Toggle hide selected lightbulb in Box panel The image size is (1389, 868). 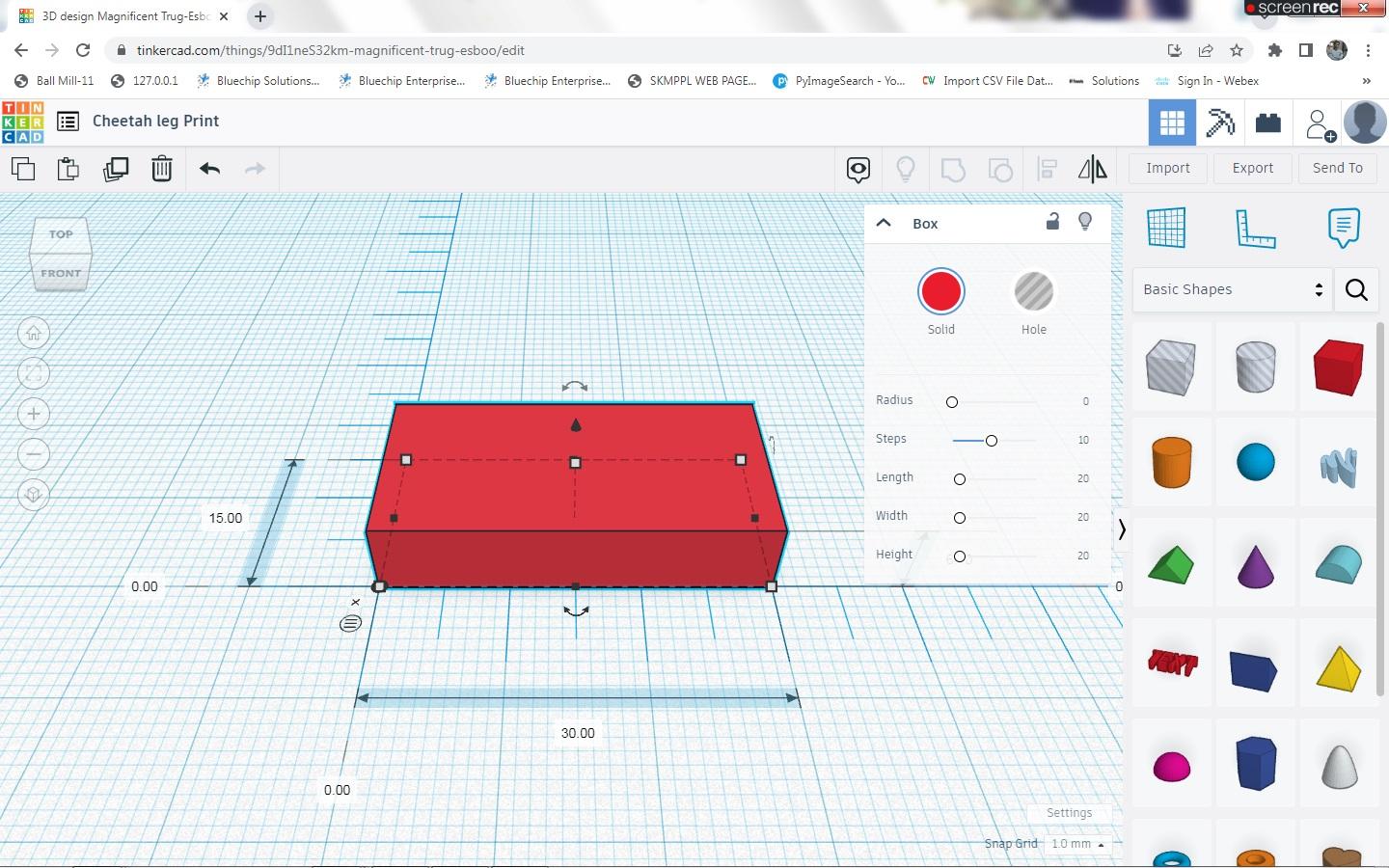[x=1085, y=222]
